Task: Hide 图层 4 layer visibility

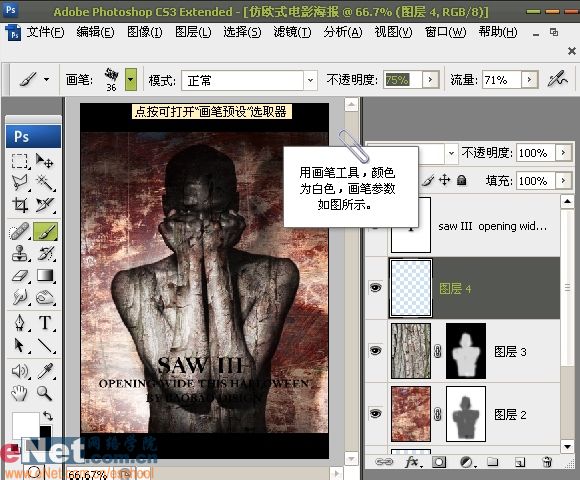Action: coord(375,288)
